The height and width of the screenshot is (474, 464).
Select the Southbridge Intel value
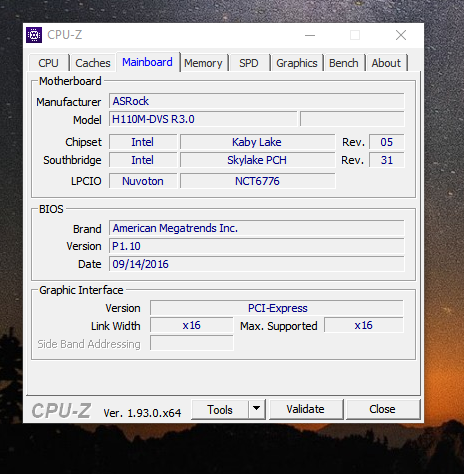coord(143,160)
